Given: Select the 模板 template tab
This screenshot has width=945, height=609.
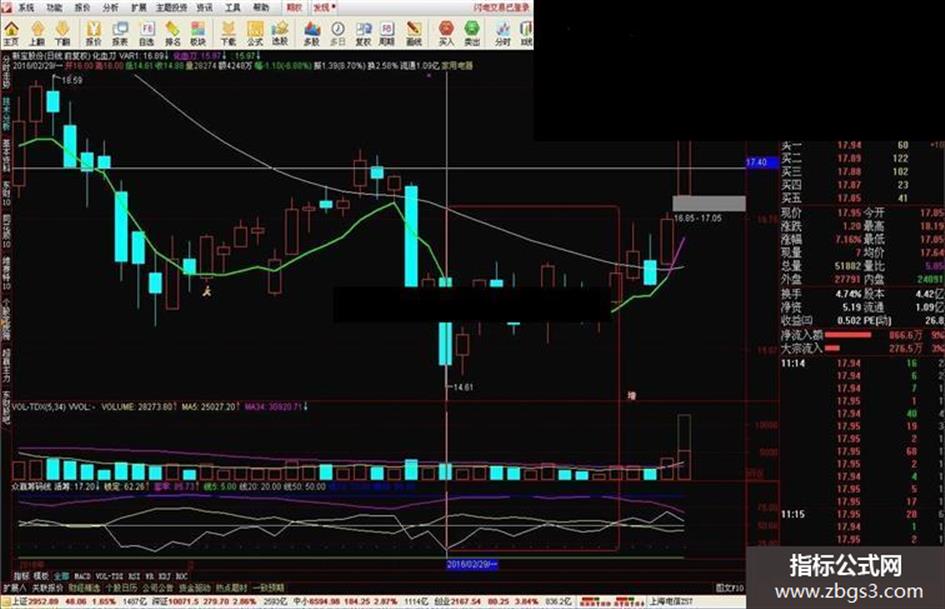Looking at the screenshot, I should tap(40, 576).
